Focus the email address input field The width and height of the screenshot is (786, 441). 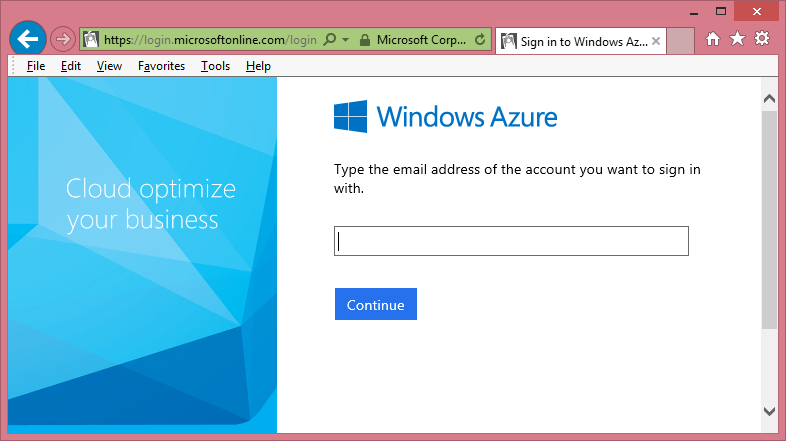pos(511,241)
